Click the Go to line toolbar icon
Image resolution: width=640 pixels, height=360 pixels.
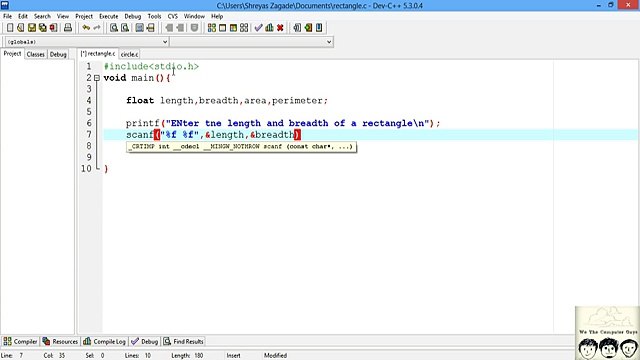tap(151, 28)
